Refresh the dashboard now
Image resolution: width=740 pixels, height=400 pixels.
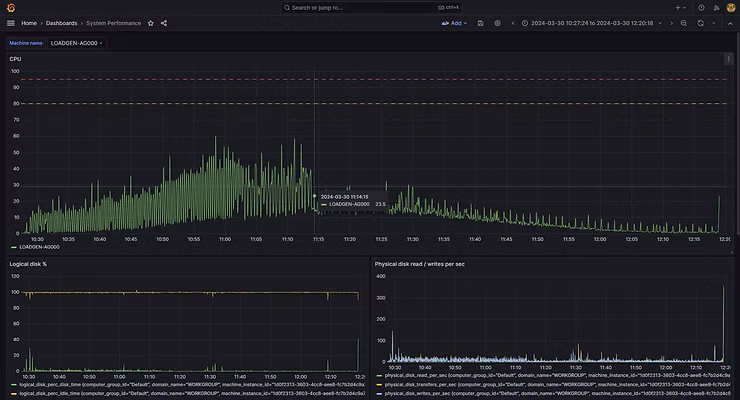point(700,23)
